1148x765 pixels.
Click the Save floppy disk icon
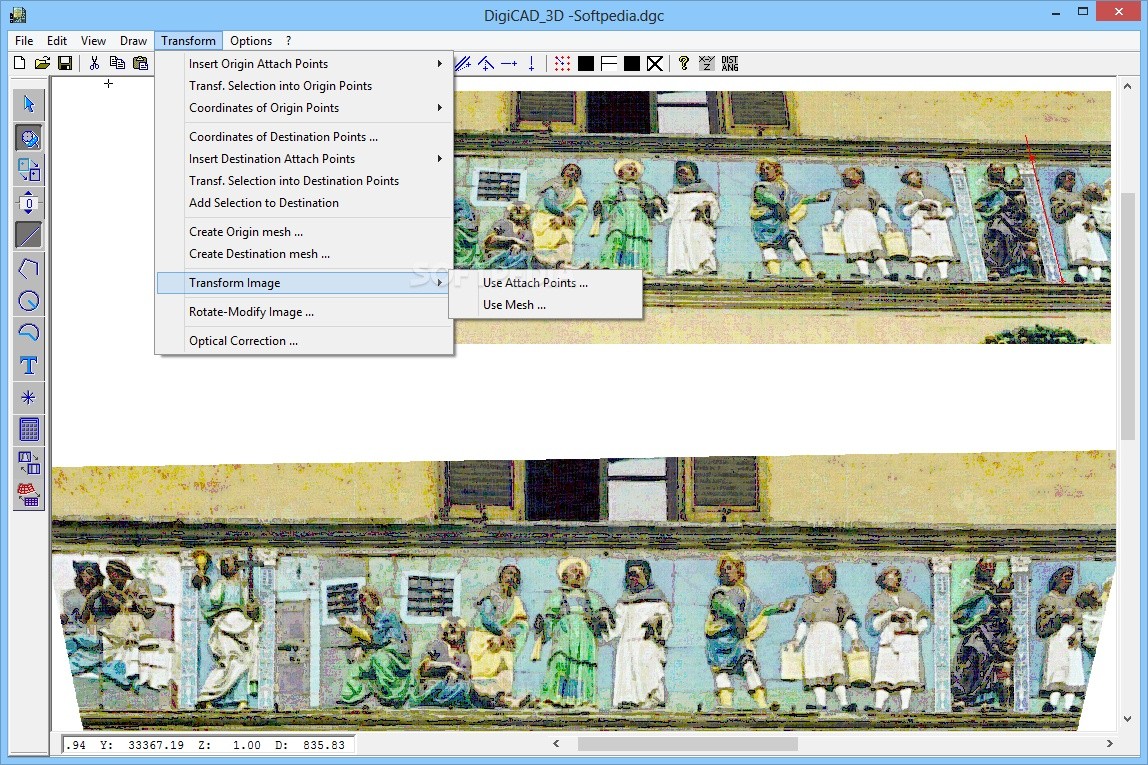(65, 64)
